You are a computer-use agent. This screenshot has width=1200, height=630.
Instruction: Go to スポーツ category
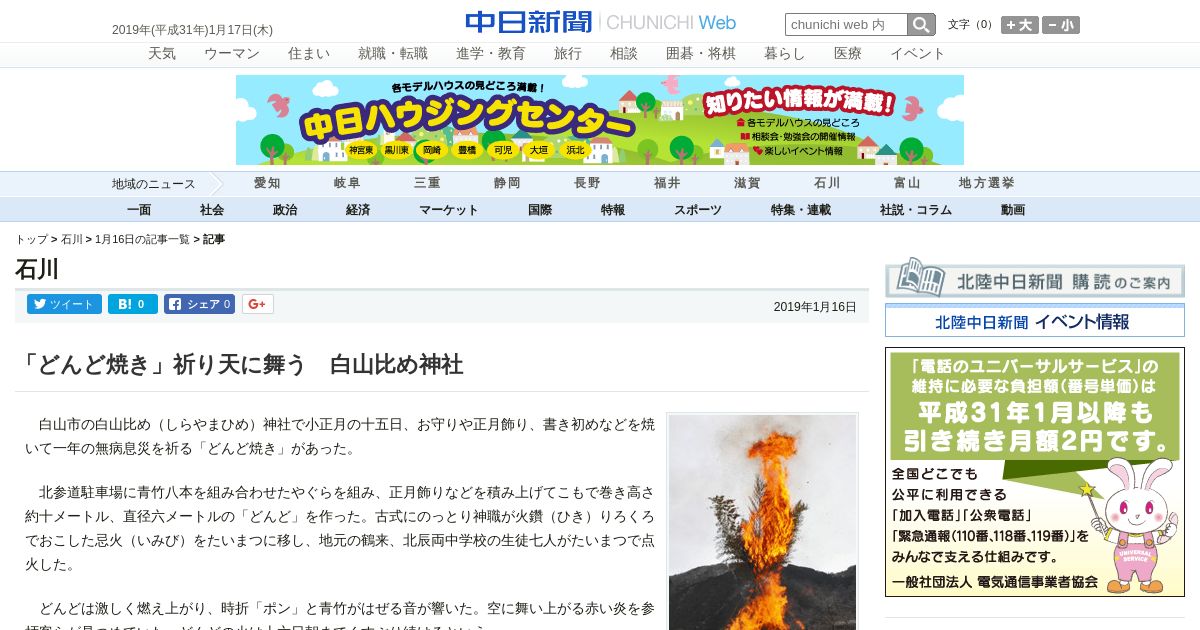pos(698,210)
